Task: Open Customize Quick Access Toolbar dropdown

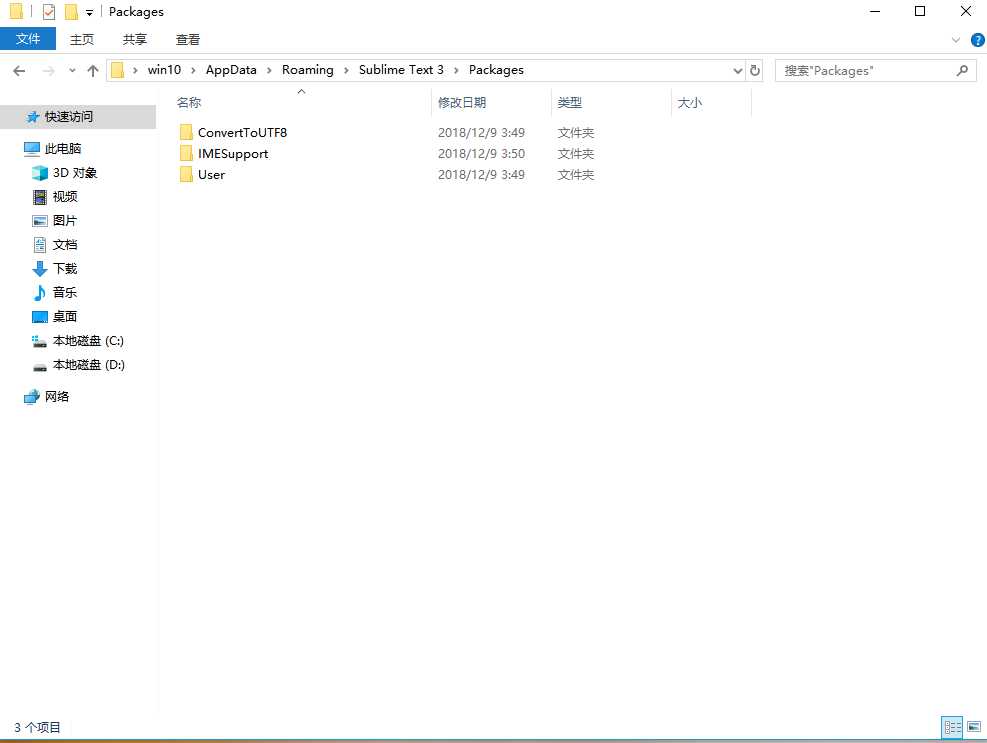Action: click(x=89, y=12)
